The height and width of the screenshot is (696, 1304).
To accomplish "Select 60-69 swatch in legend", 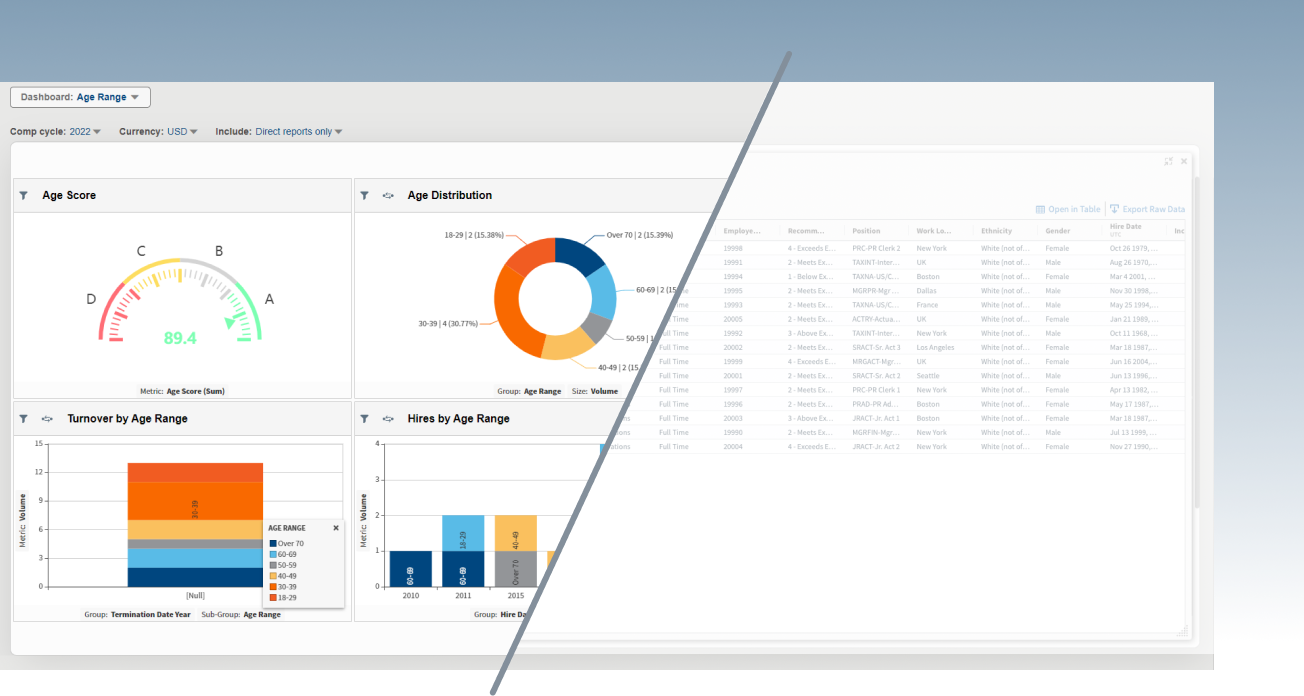I will [273, 554].
